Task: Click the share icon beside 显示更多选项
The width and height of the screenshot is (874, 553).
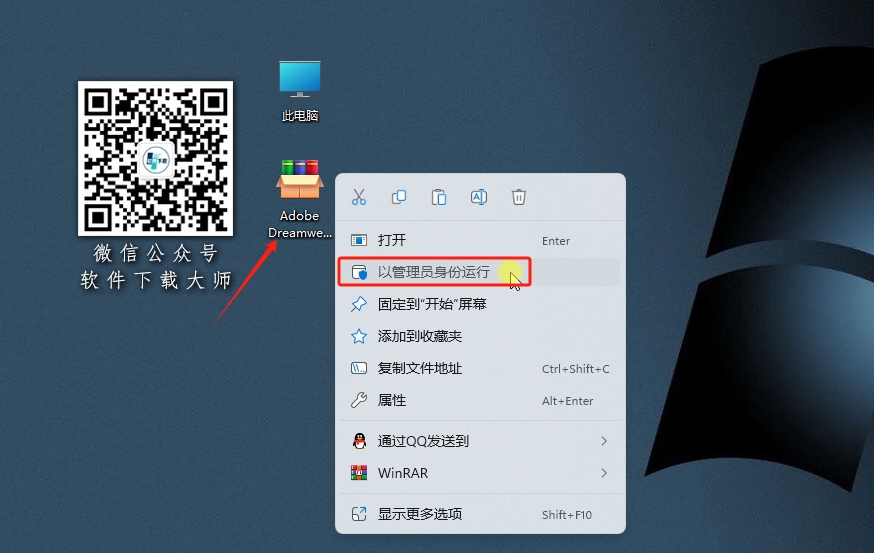Action: tap(359, 514)
